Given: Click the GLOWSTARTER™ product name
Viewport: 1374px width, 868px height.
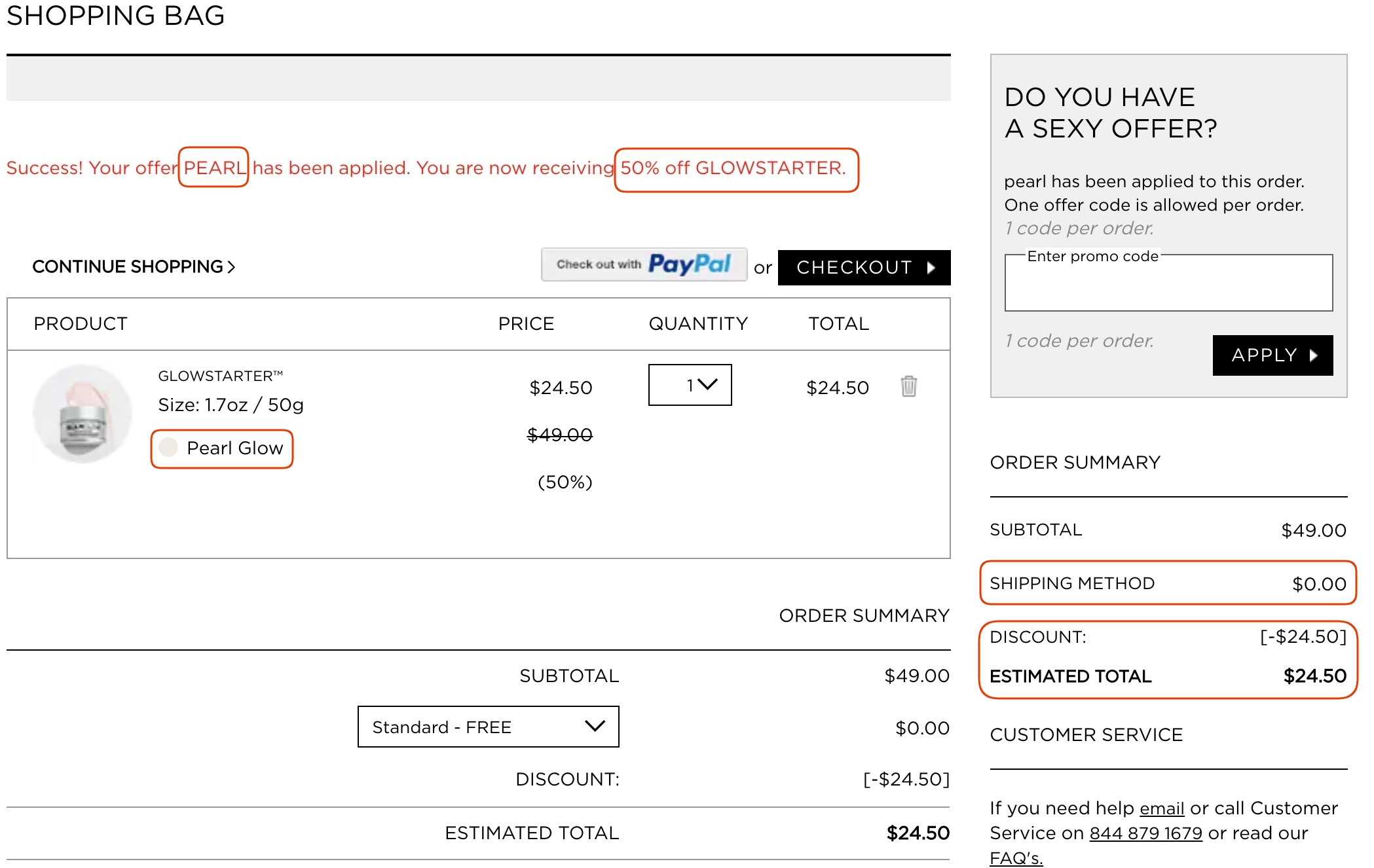Looking at the screenshot, I should (x=220, y=376).
